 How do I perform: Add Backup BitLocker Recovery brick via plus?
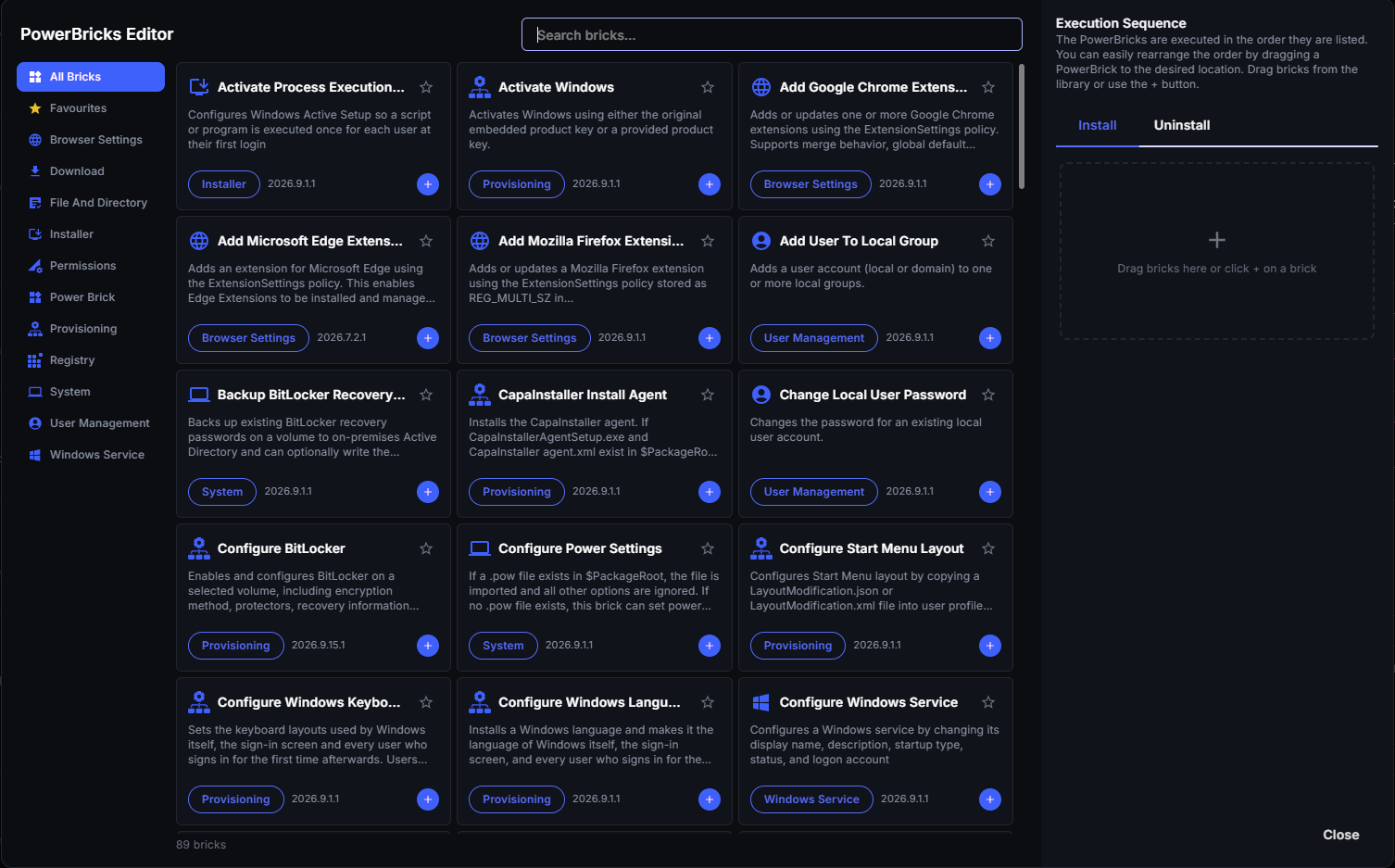pyautogui.click(x=428, y=492)
